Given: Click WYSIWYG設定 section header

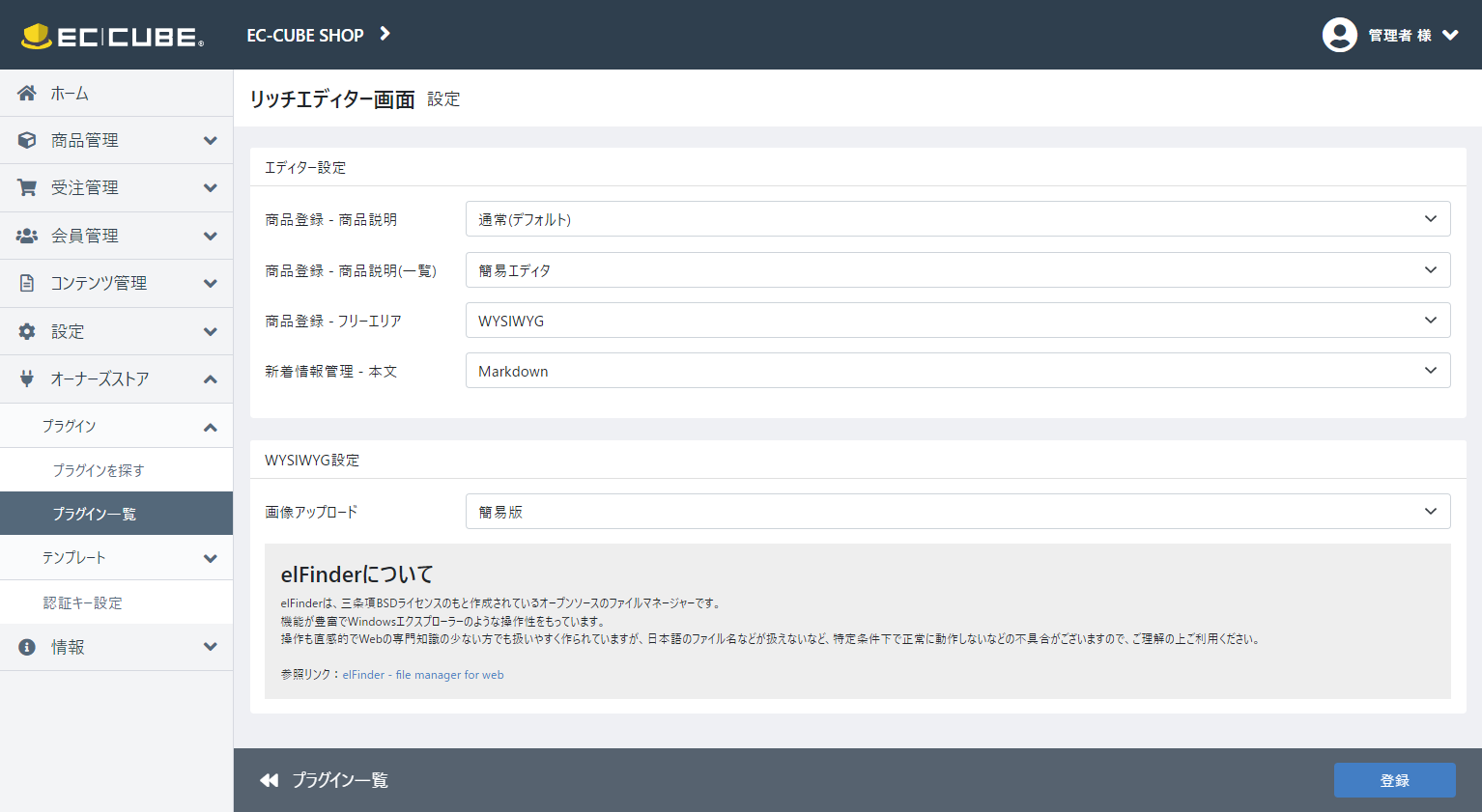Looking at the screenshot, I should pyautogui.click(x=312, y=460).
